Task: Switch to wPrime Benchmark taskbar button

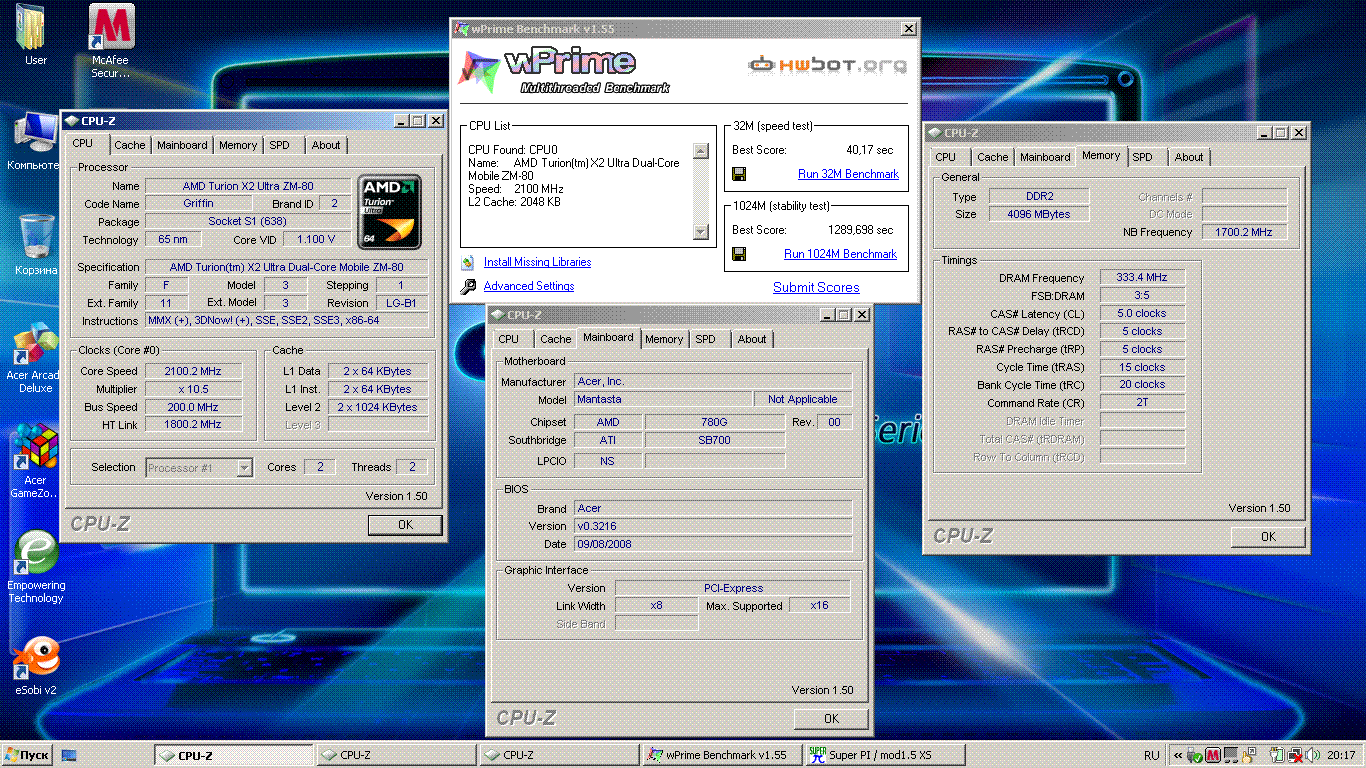Action: pyautogui.click(x=720, y=755)
